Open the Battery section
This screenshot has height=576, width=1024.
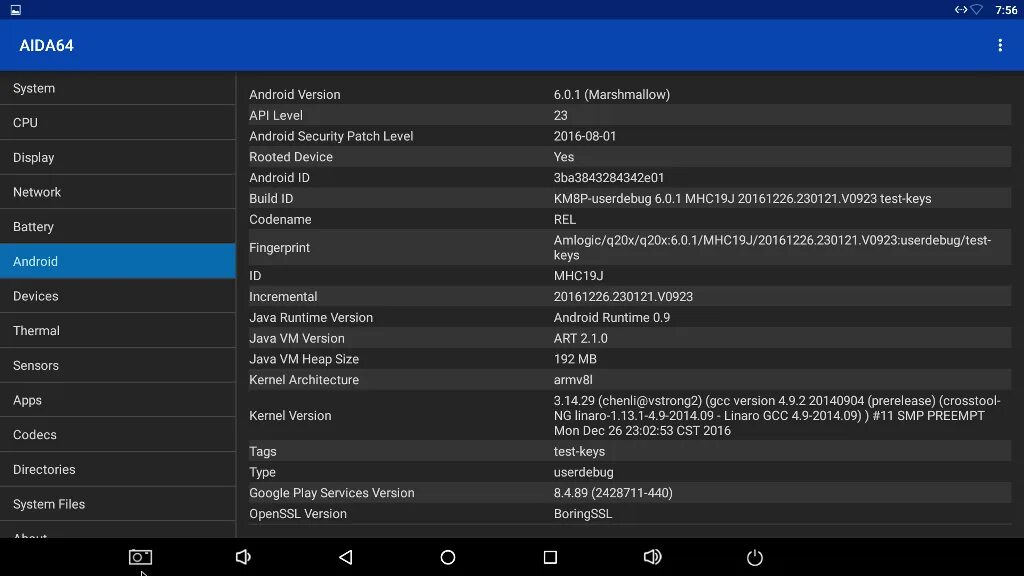[118, 227]
